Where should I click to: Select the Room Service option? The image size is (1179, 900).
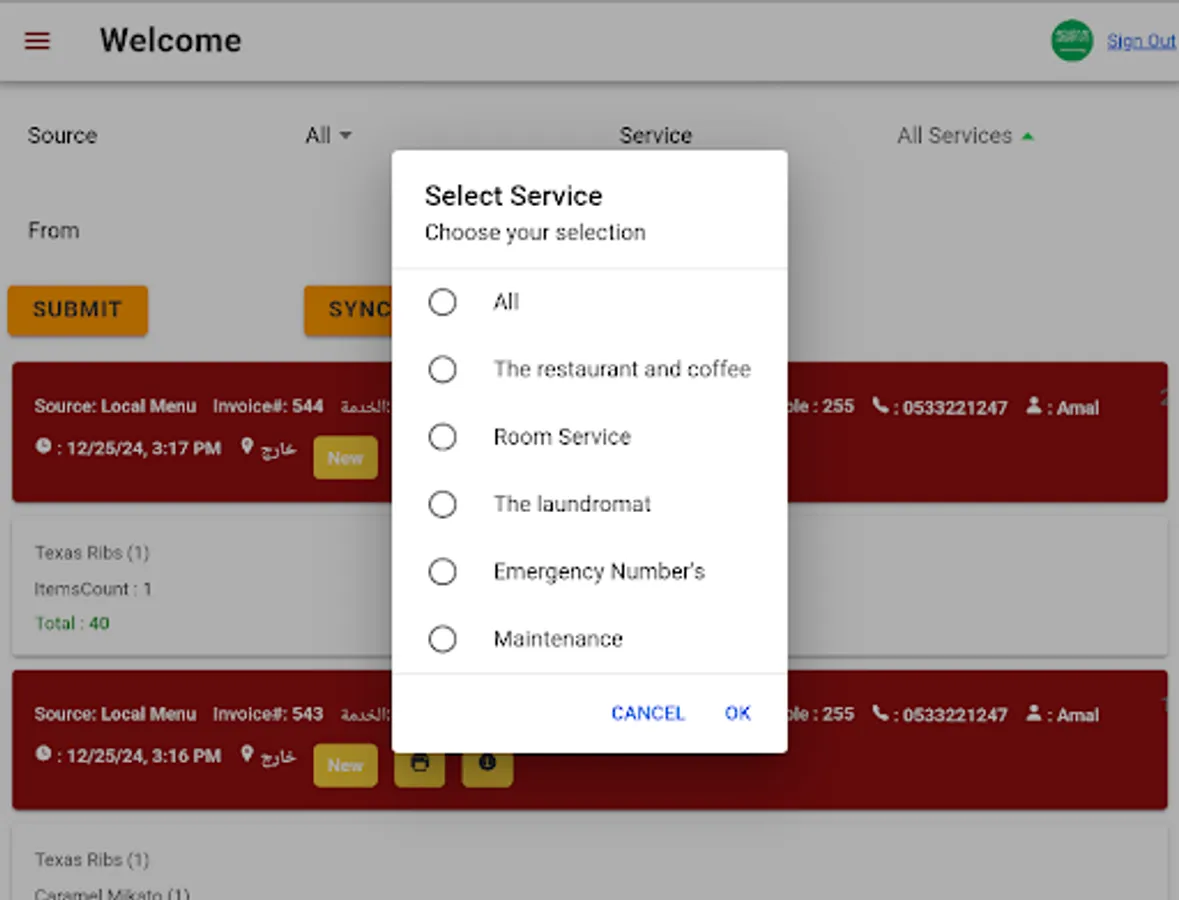pyautogui.click(x=443, y=437)
